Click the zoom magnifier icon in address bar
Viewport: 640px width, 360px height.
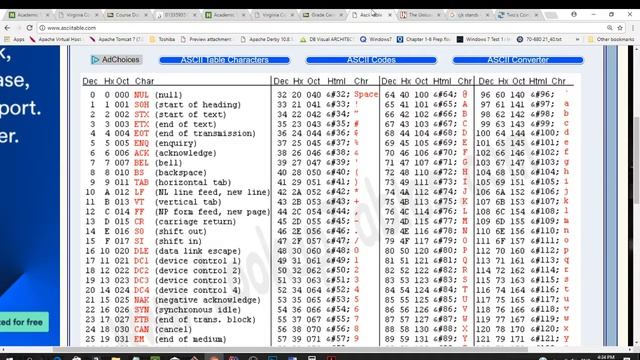(x=609, y=28)
